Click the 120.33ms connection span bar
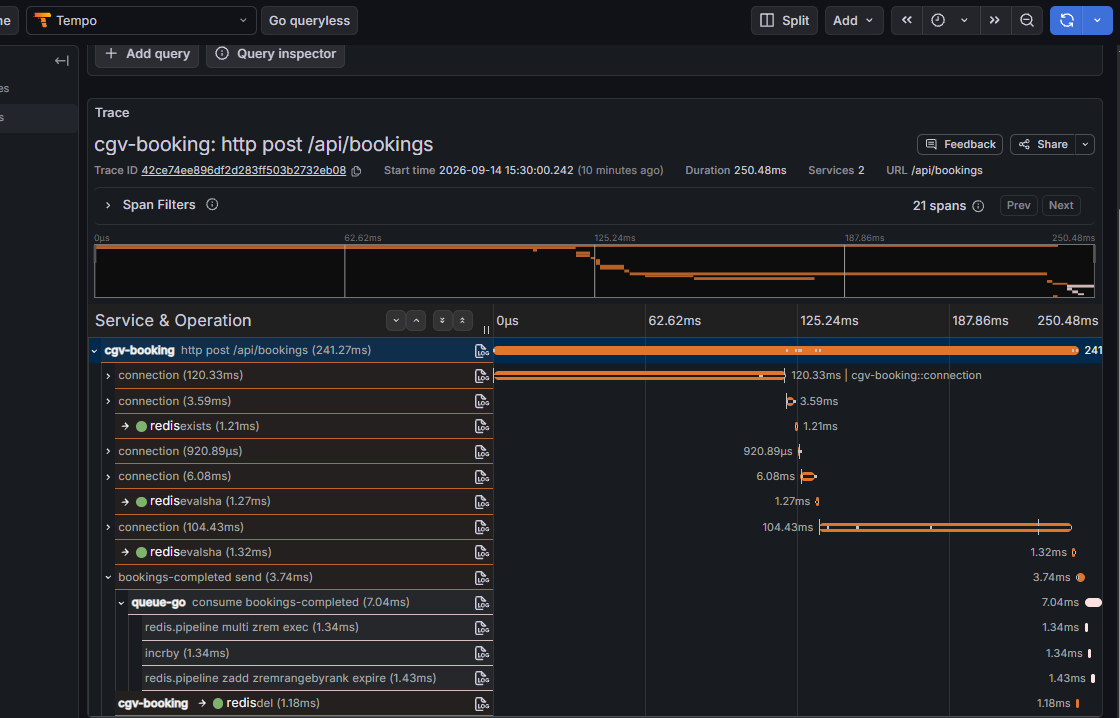This screenshot has height=718, width=1120. pos(639,375)
